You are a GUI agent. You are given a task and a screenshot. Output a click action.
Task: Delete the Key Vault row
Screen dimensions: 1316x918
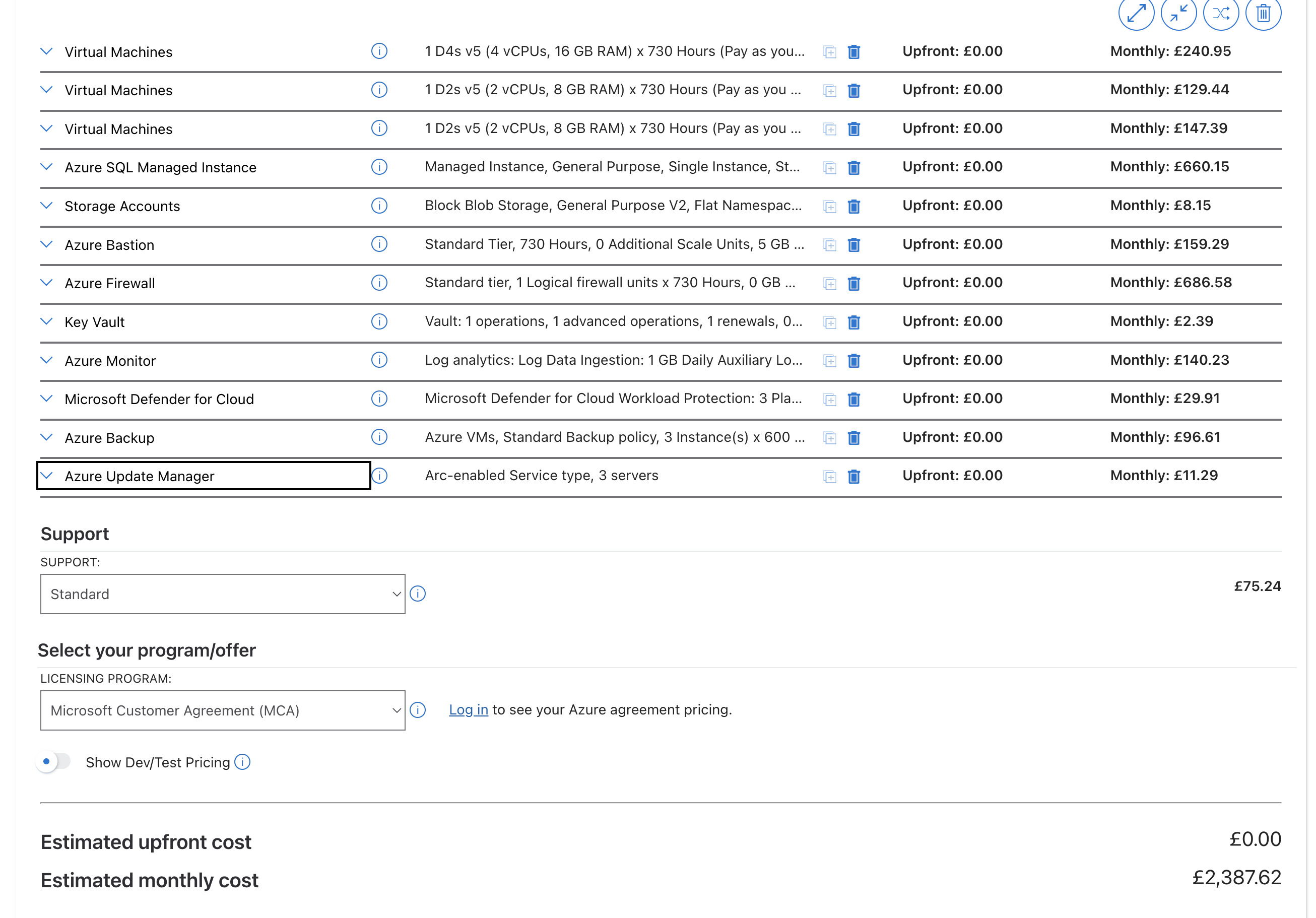pos(853,322)
